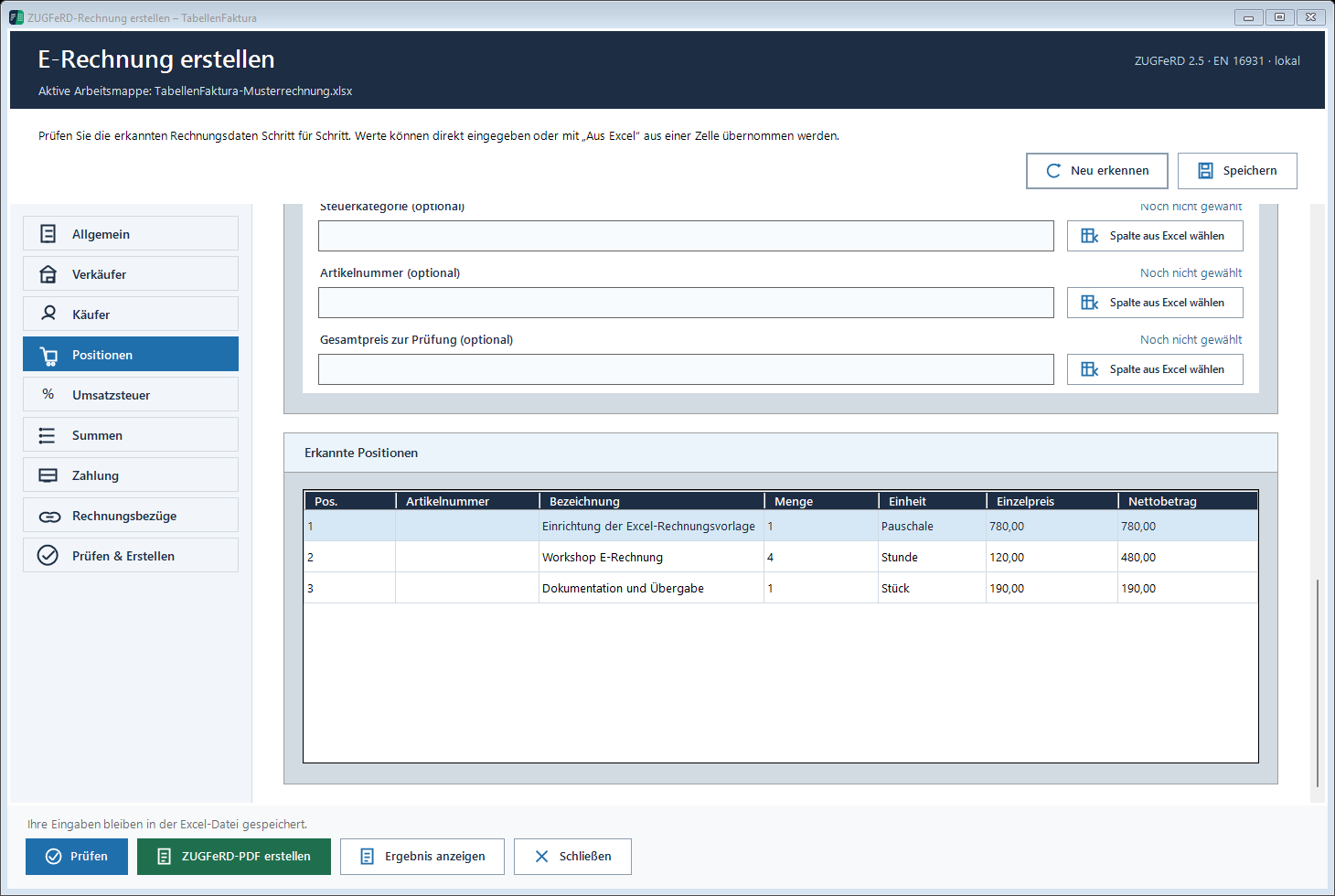Go to Verkäufer seller section
This screenshot has height=896, width=1335.
[131, 273]
